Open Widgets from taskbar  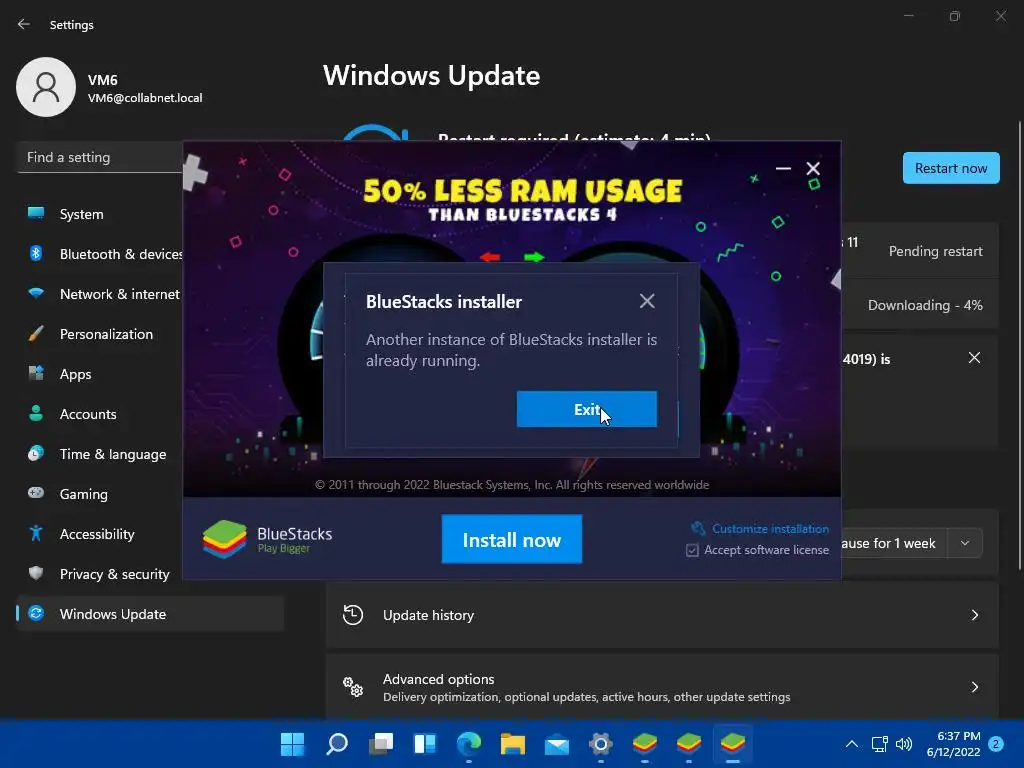[425, 743]
